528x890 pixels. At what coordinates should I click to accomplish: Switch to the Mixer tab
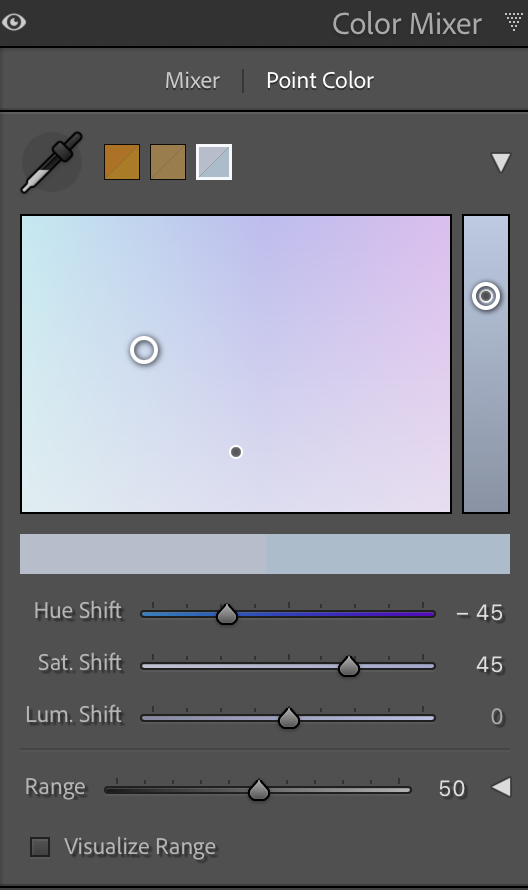(x=192, y=81)
